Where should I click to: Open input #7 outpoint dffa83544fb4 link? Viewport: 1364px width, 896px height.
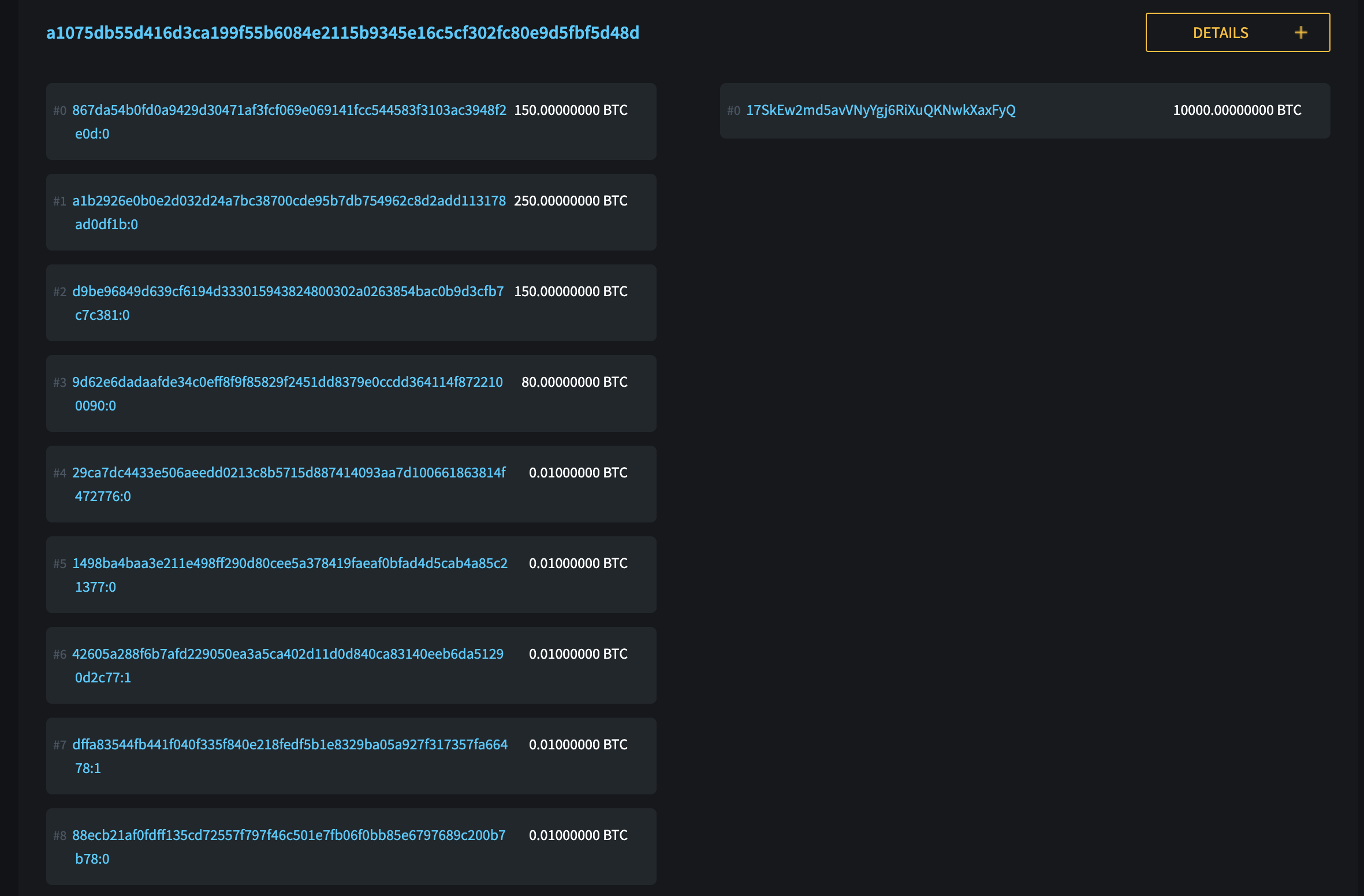click(x=289, y=745)
